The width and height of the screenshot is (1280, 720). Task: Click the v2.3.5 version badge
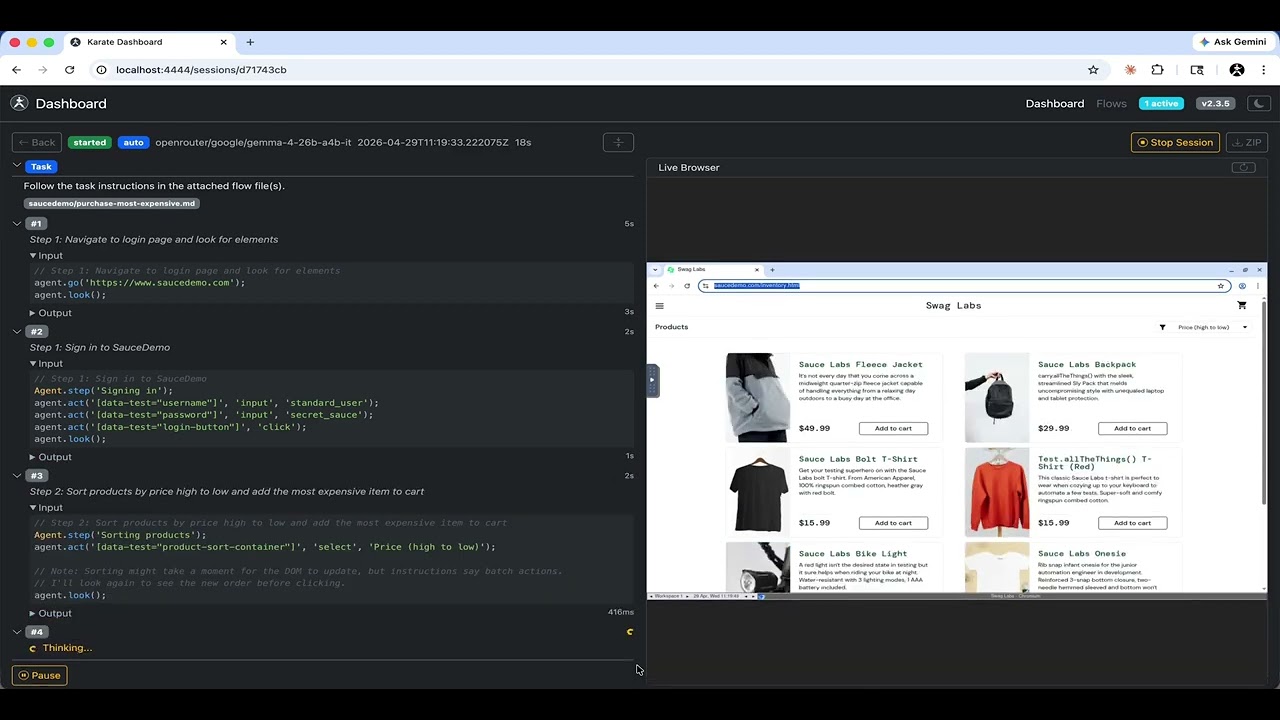pyautogui.click(x=1215, y=103)
